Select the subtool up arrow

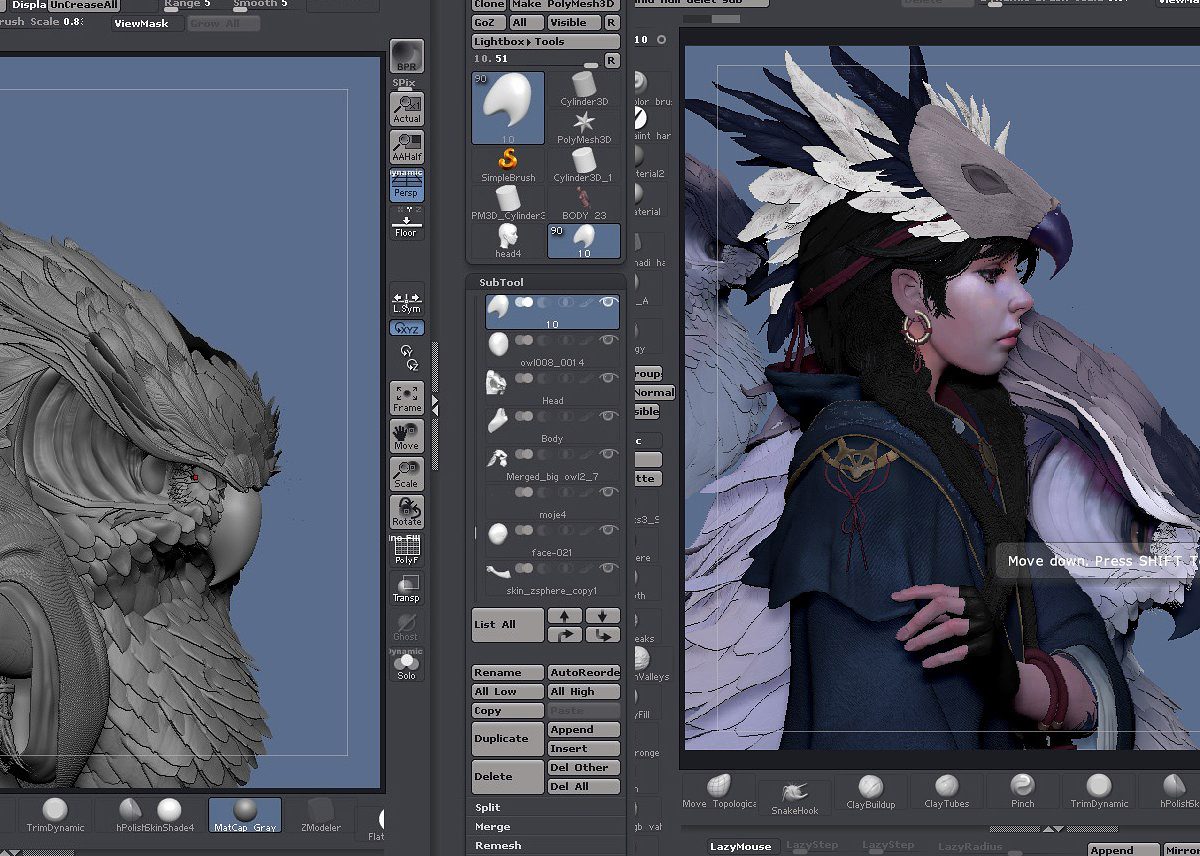(565, 616)
